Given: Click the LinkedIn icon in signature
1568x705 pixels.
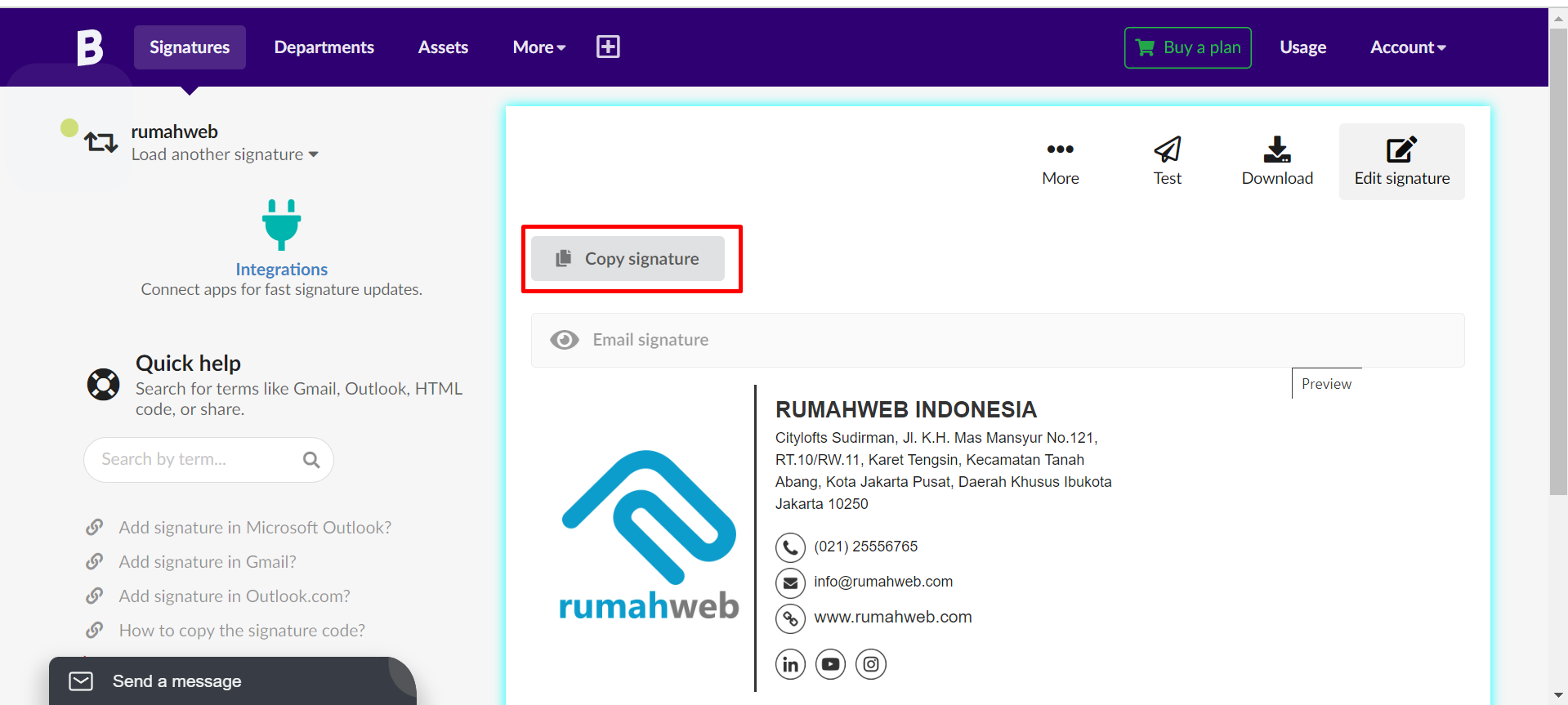Looking at the screenshot, I should tap(790, 664).
